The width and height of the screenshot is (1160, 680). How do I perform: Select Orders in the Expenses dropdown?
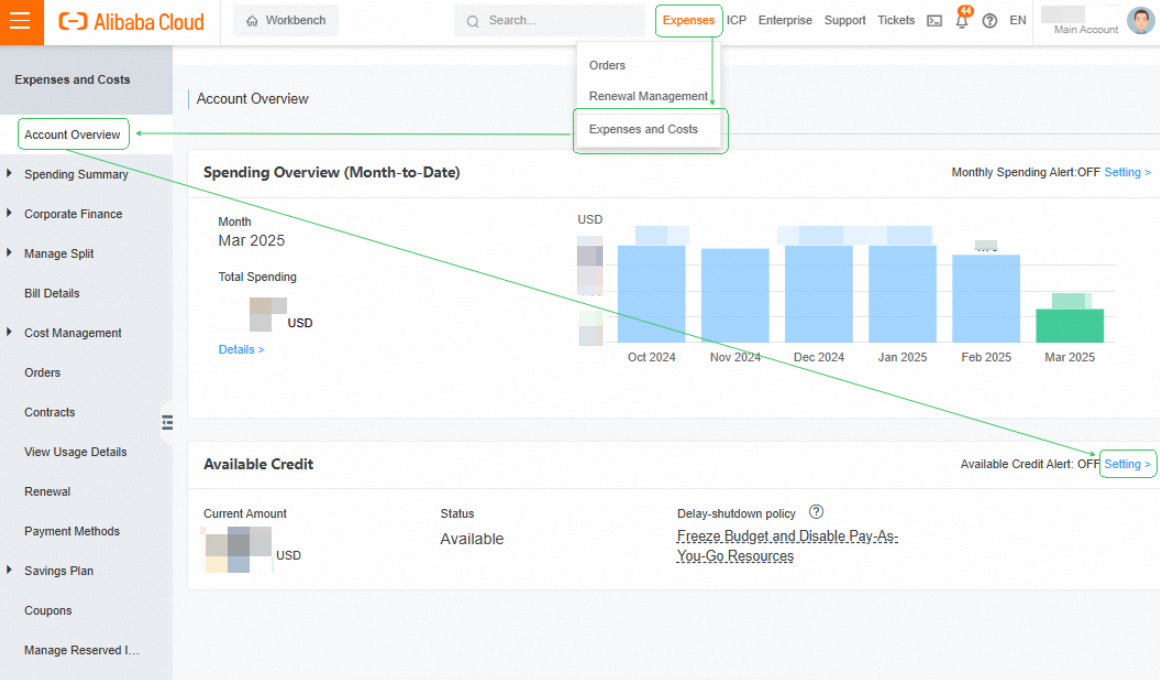[x=607, y=65]
